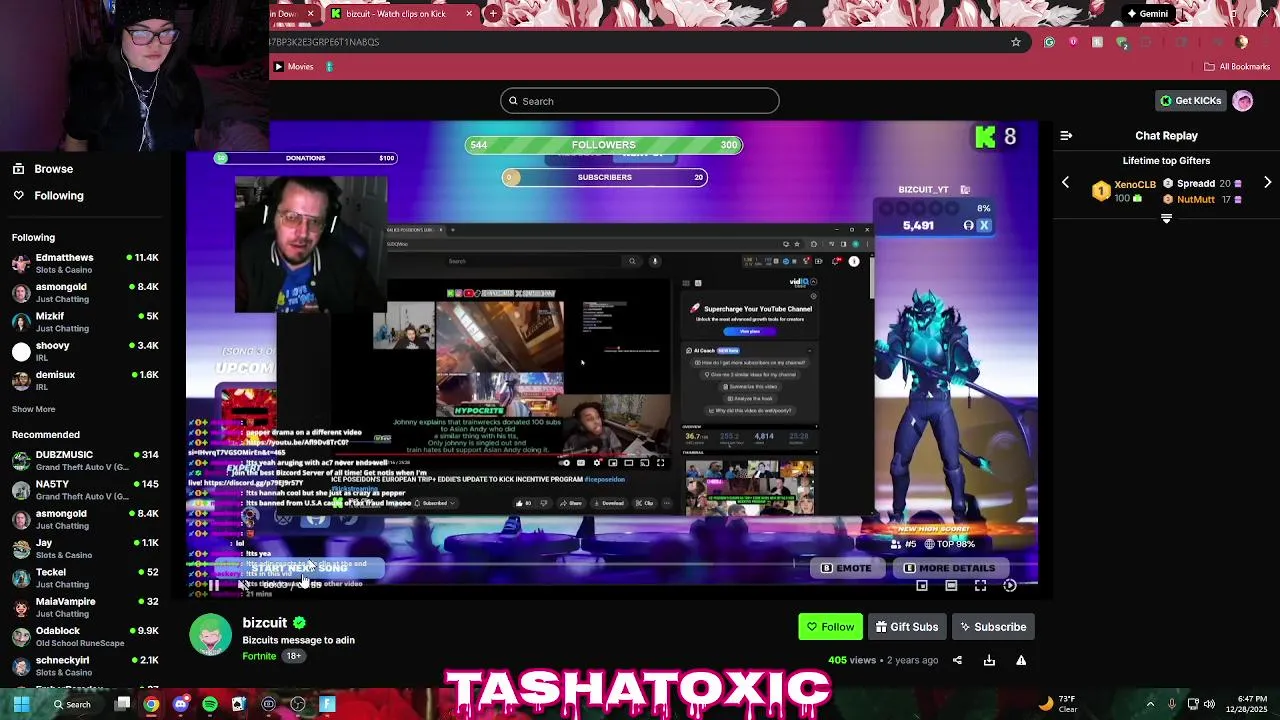Screen dimensions: 1280x720
Task: Collapse the Chat Replay panel
Action: click(x=1066, y=135)
